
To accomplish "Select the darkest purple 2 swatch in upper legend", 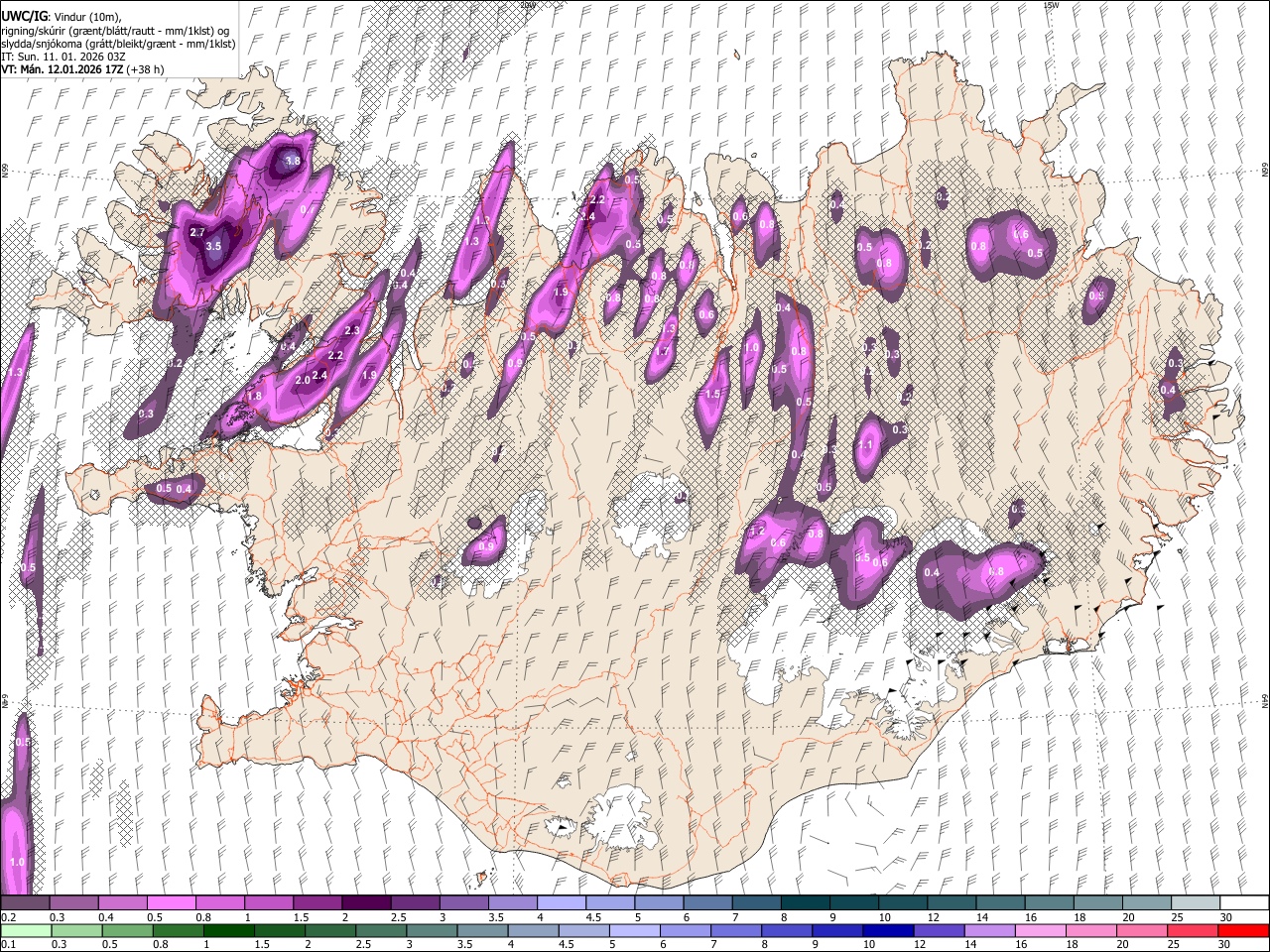I will 365,903.
